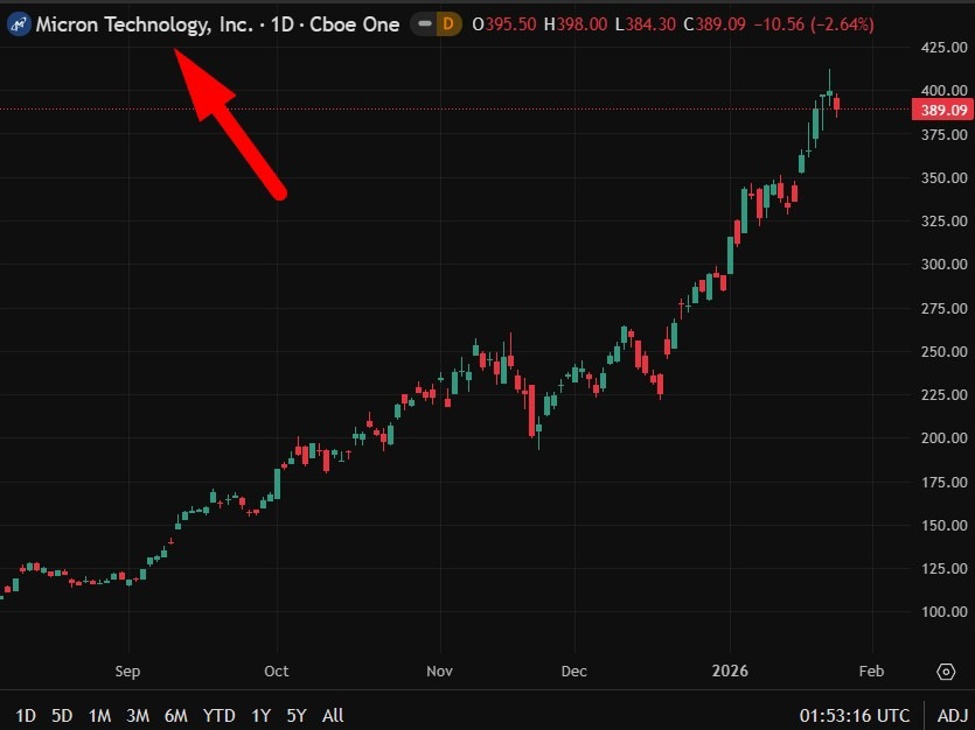Show All available price history
975x730 pixels.
[x=333, y=715]
